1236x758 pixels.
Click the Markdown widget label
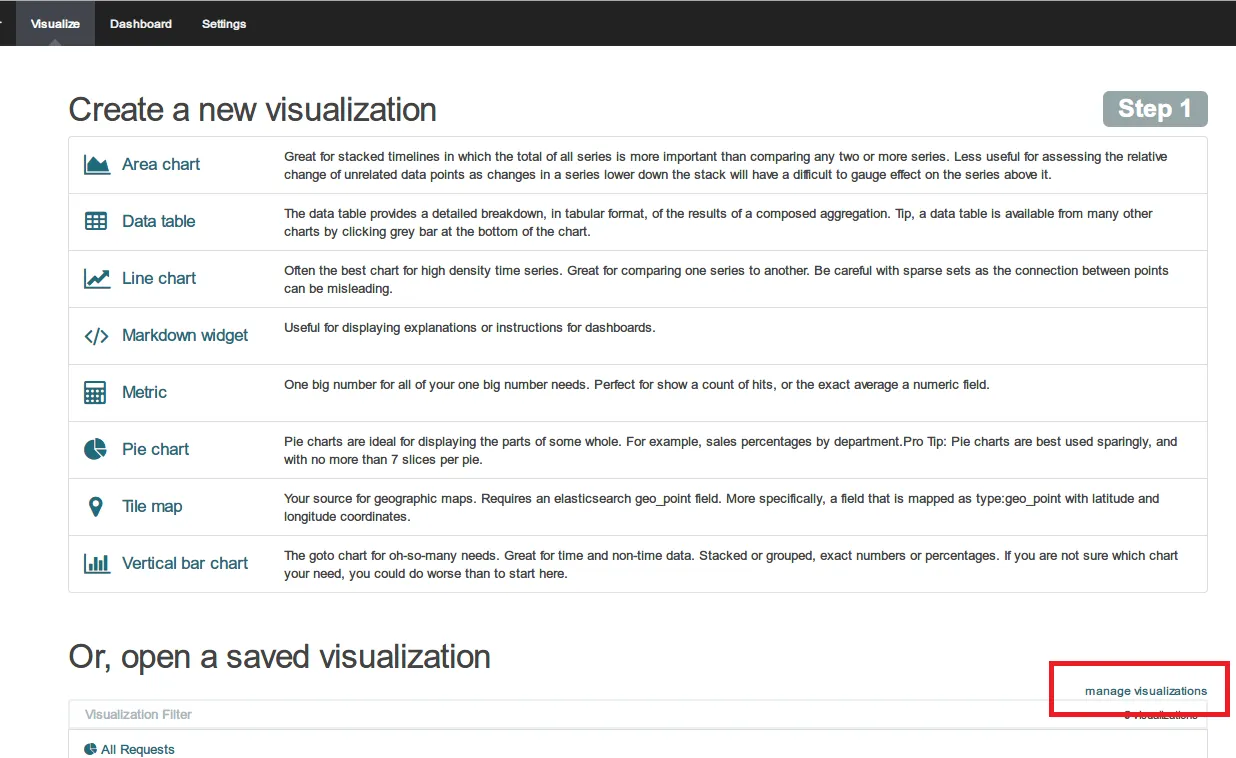(184, 334)
